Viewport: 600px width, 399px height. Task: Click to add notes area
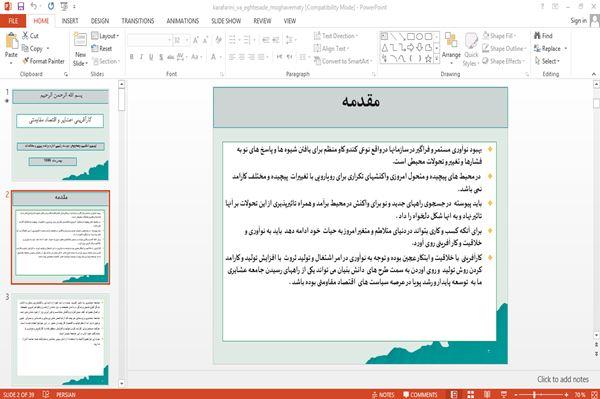(563, 379)
